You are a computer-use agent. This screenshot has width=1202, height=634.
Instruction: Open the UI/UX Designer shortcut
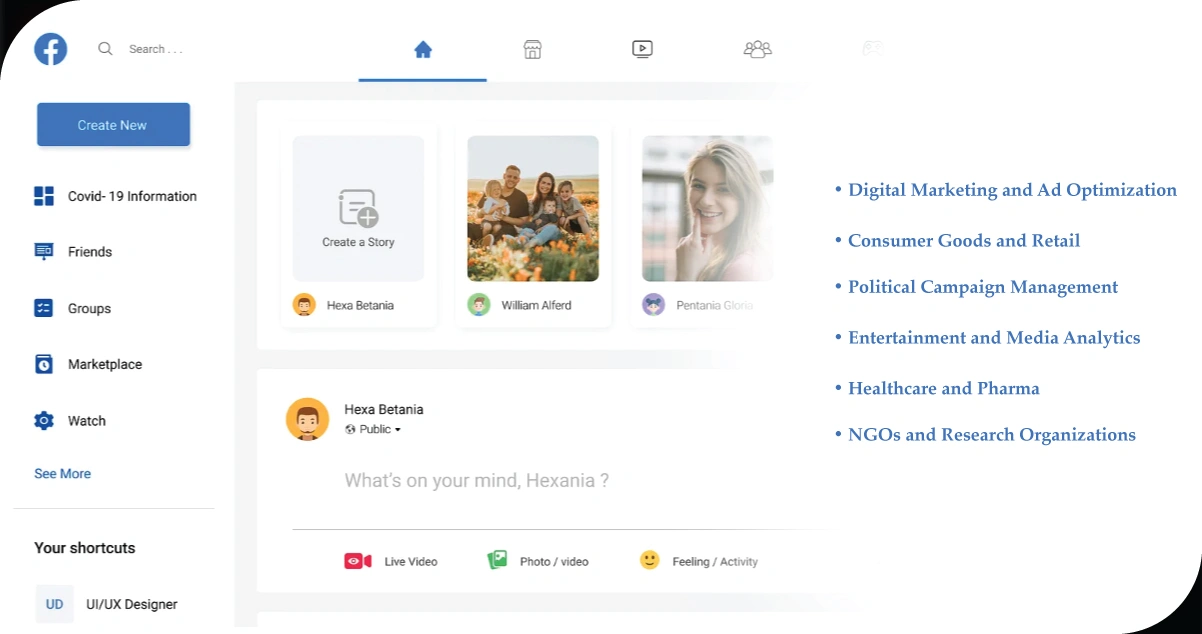coord(131,604)
